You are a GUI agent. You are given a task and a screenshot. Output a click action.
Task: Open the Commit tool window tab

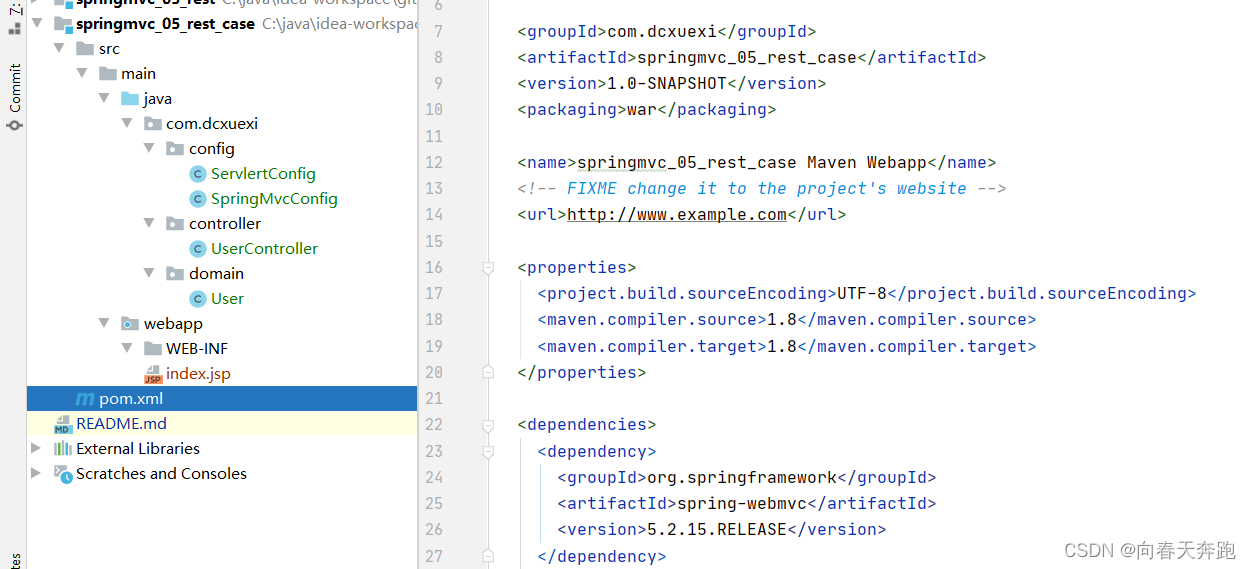click(15, 88)
